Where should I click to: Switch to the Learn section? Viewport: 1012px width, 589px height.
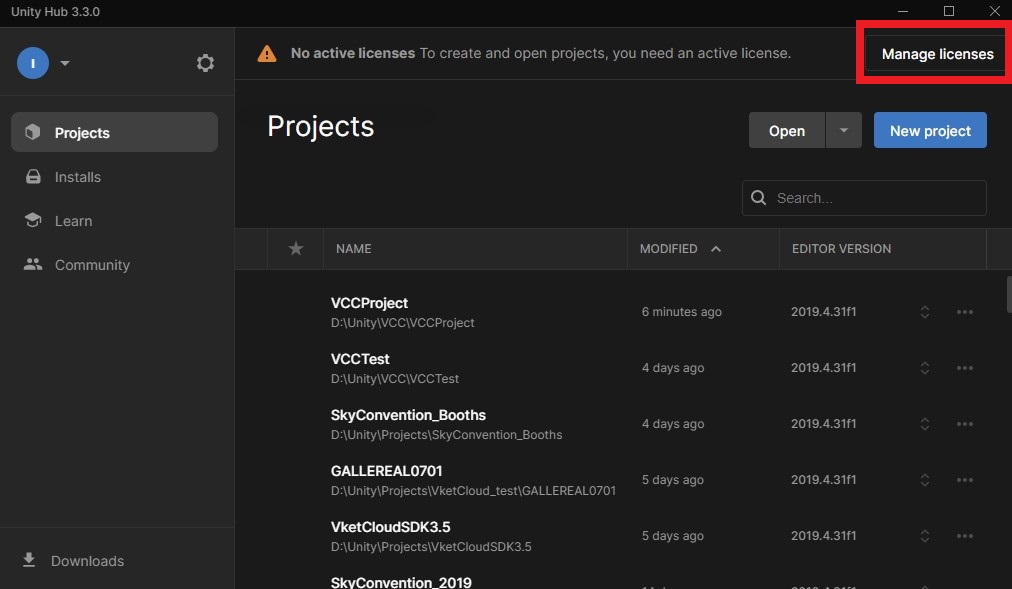(73, 221)
